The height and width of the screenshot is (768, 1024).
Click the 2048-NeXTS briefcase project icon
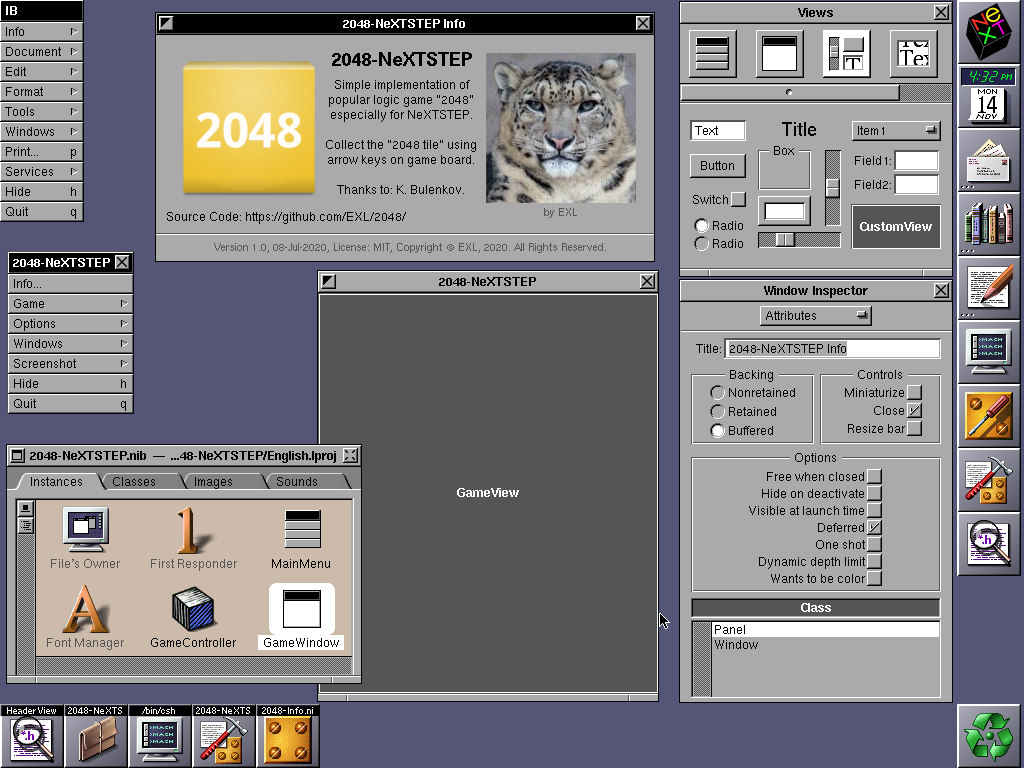pos(96,736)
